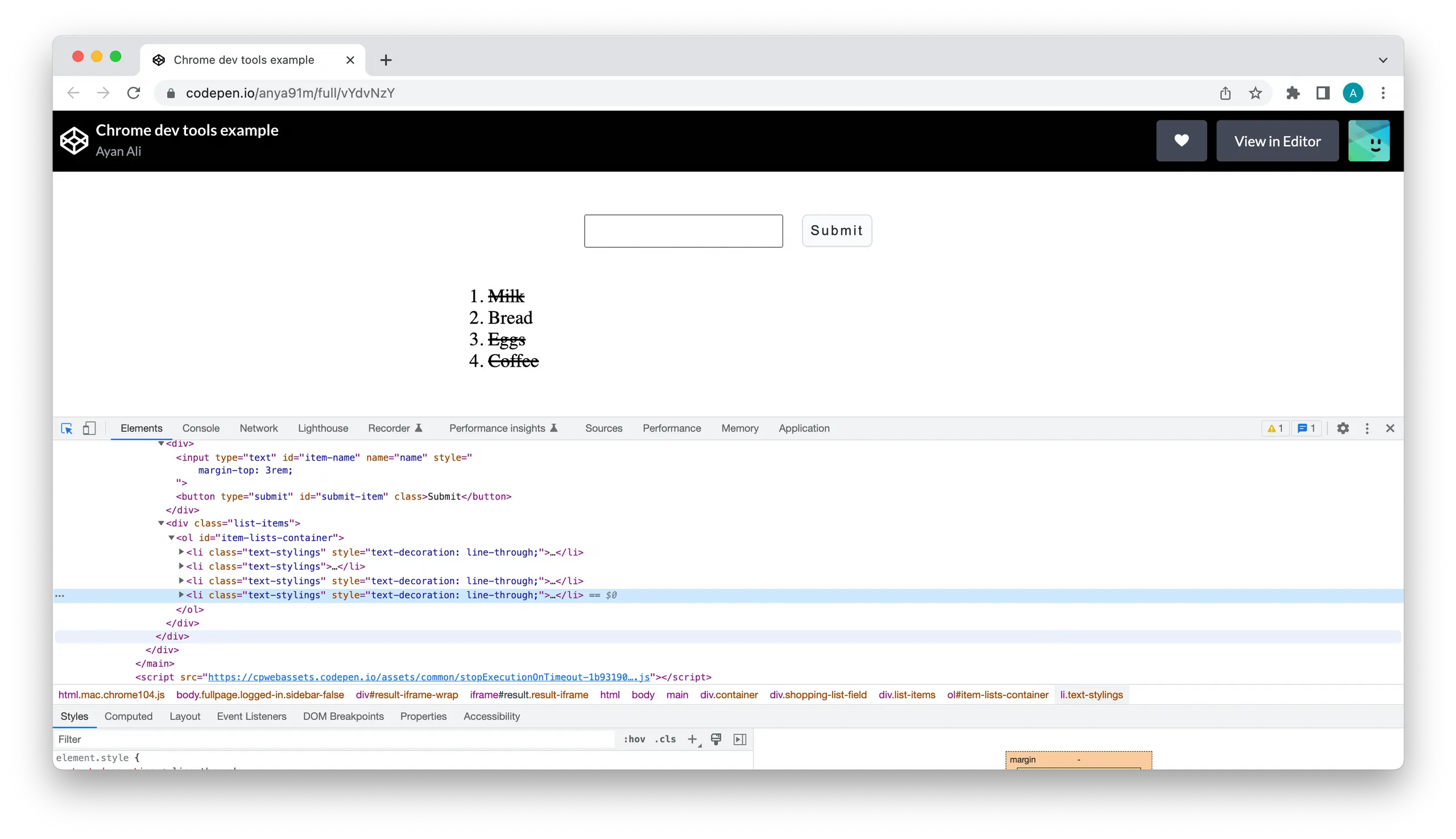Toggle :hov element state panel
The image size is (1456, 839).
coord(634,740)
